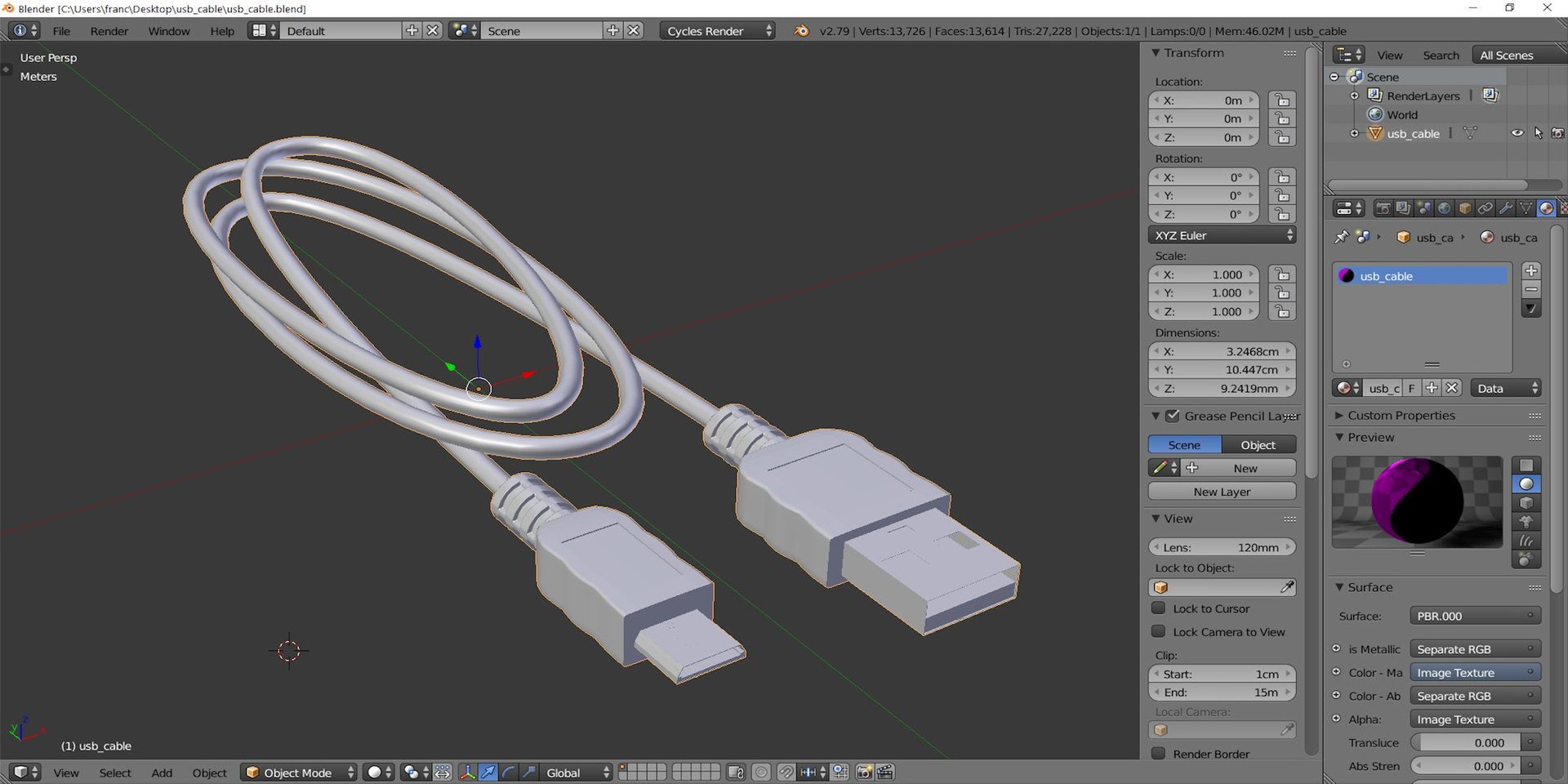Open the Material properties tab (sphere icon)
1568x784 pixels.
[1546, 208]
